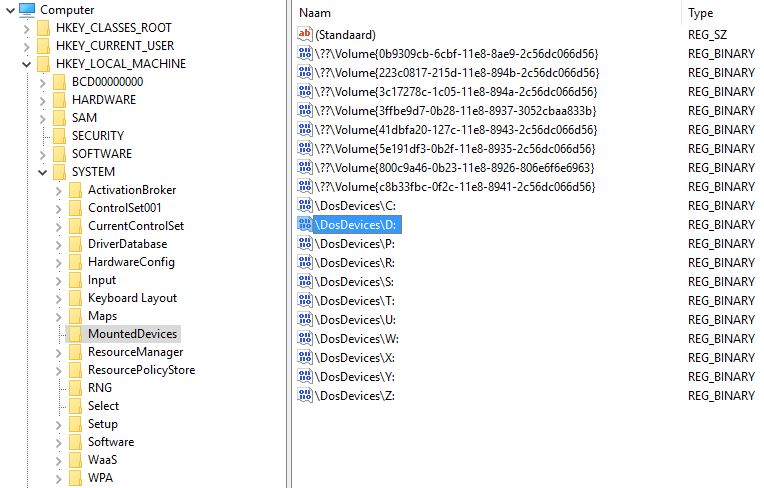The height and width of the screenshot is (488, 764).
Task: Select value Volume{800c9a46-0b23-11e8-8926-806e6f6e6963}
Action: pyautogui.click(x=455, y=168)
